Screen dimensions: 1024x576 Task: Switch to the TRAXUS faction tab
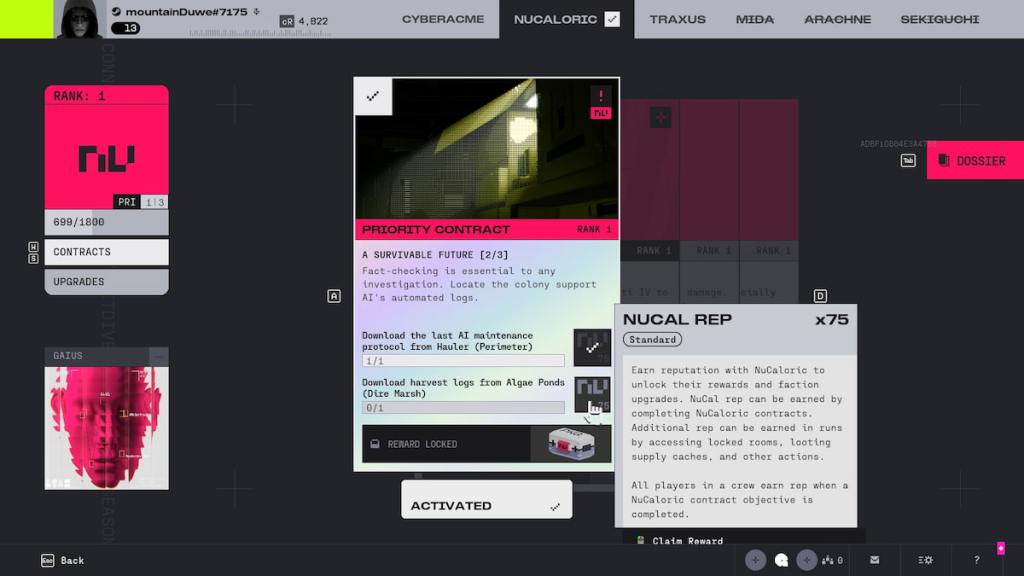coord(677,19)
